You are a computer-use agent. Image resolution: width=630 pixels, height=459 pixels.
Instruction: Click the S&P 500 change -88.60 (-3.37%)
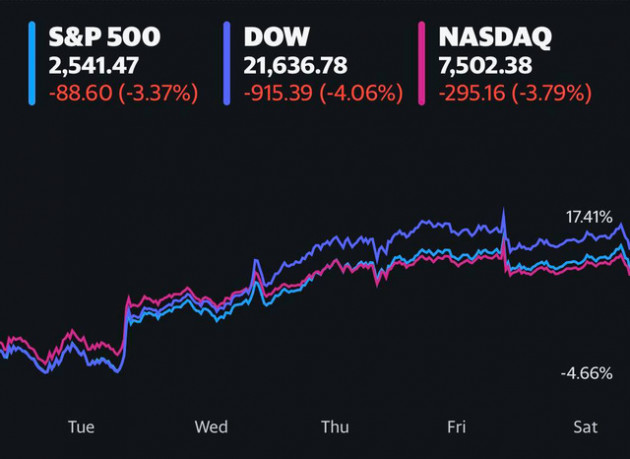pos(123,93)
